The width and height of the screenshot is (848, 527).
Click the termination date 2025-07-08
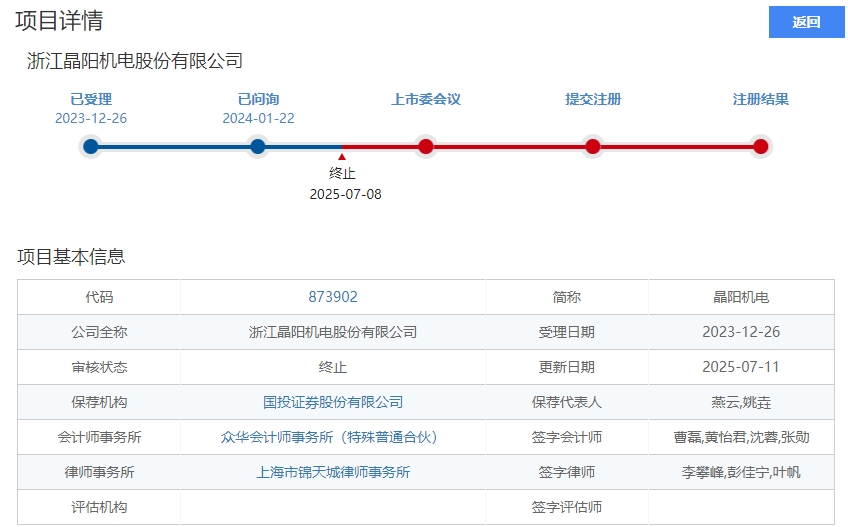[x=346, y=194]
